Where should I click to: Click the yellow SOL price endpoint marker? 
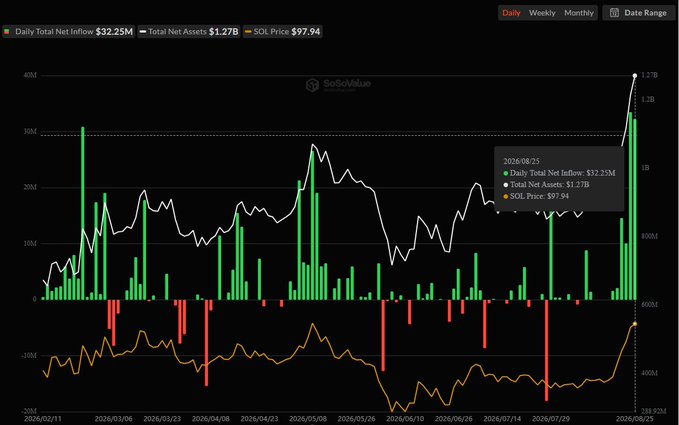click(635, 324)
